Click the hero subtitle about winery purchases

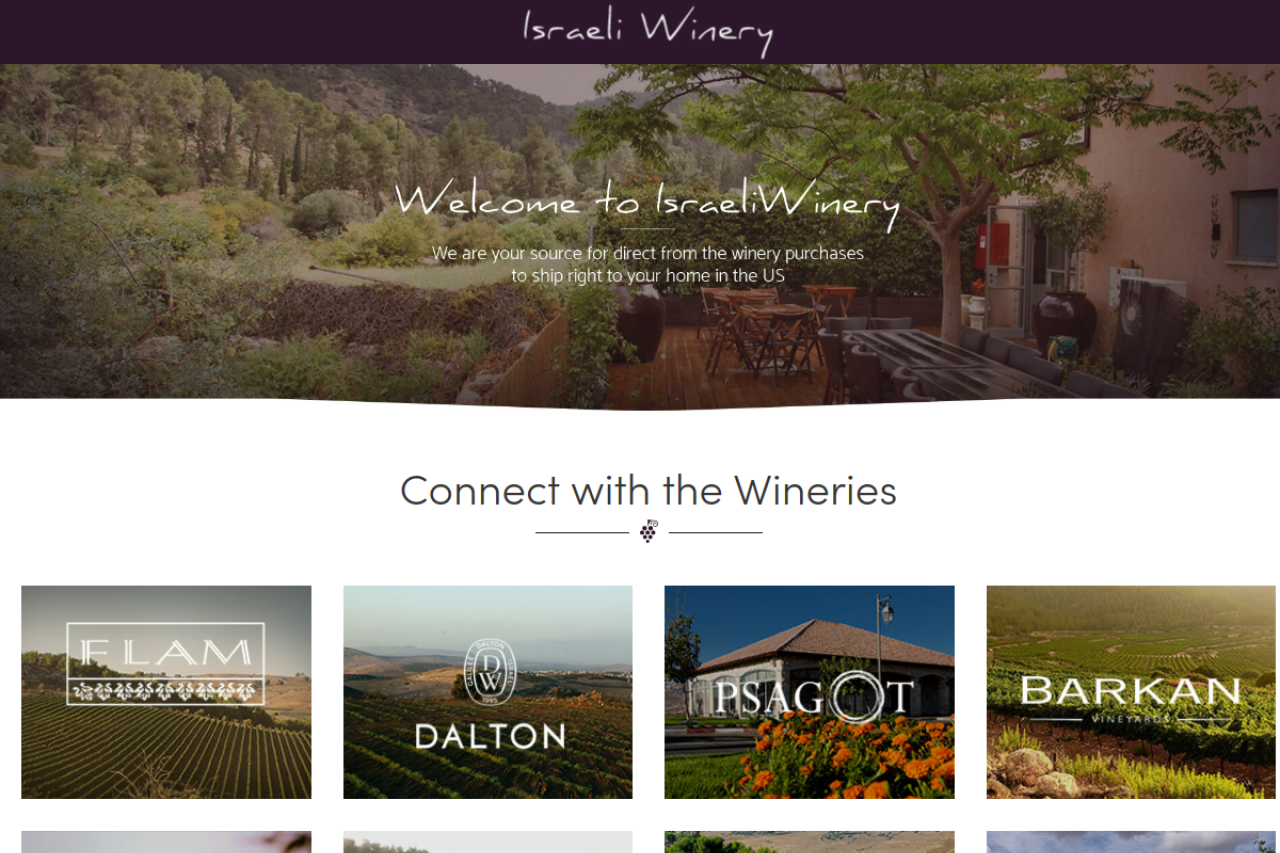coord(648,264)
